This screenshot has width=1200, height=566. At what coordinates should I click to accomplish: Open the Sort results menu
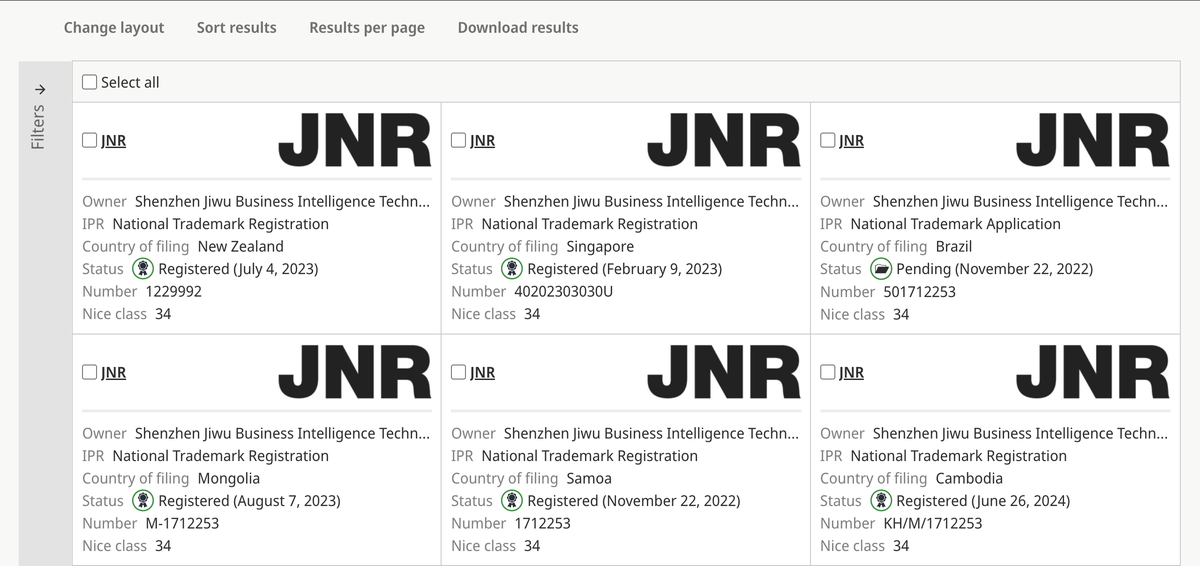[237, 27]
